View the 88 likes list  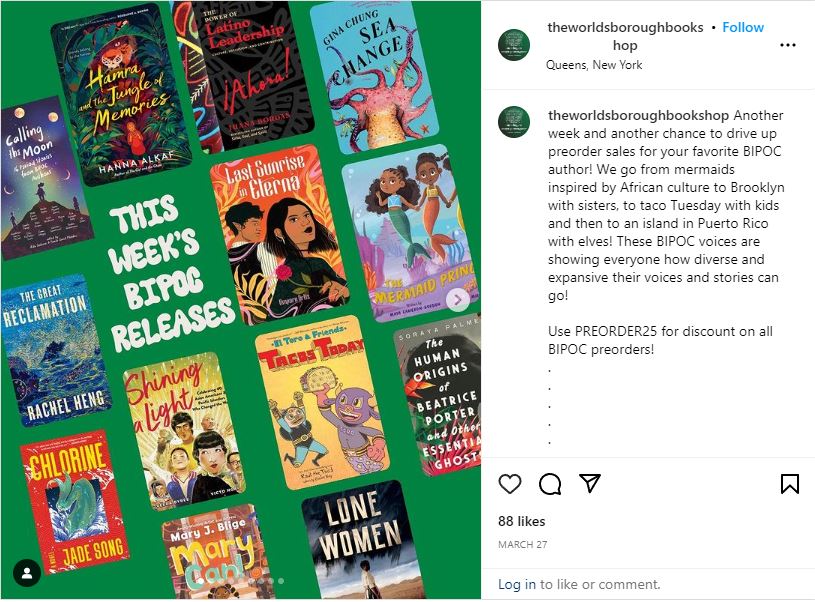pyautogui.click(x=521, y=521)
